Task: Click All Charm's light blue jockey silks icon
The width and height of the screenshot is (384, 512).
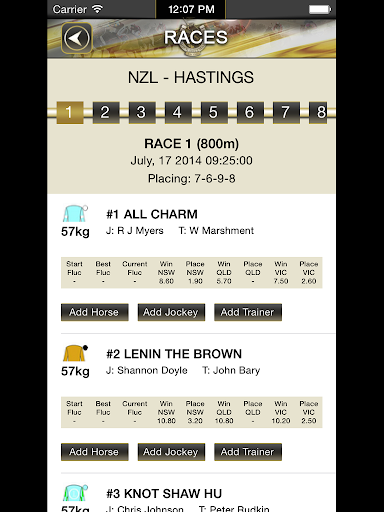Action: click(75, 214)
